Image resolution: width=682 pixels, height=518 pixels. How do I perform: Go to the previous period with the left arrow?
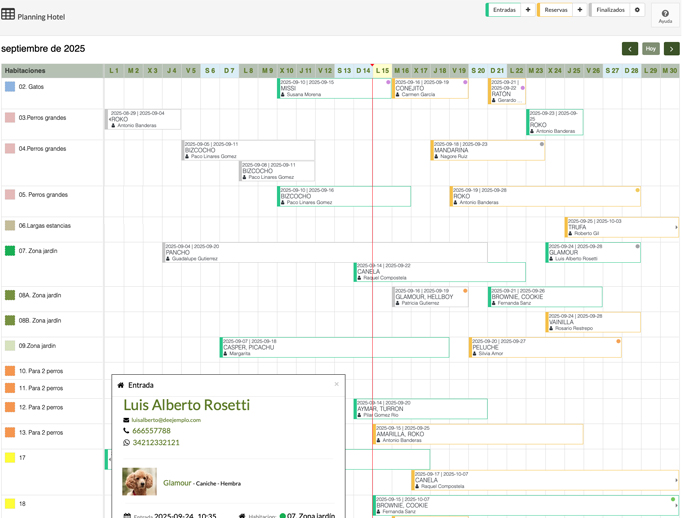(x=629, y=48)
